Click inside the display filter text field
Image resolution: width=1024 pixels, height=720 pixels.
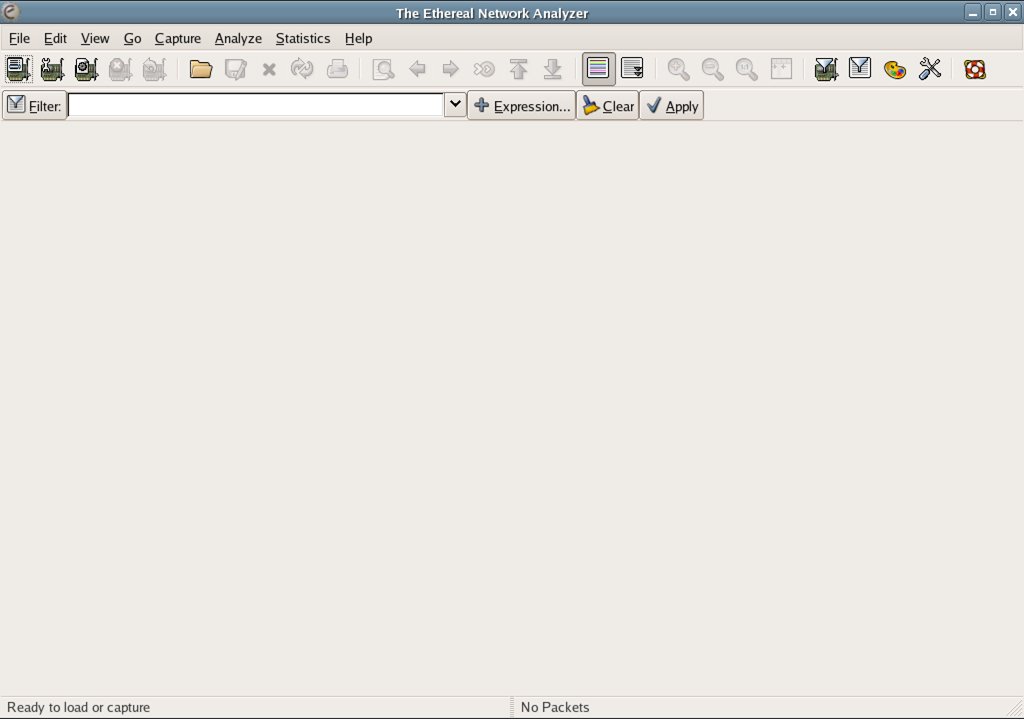coord(255,105)
